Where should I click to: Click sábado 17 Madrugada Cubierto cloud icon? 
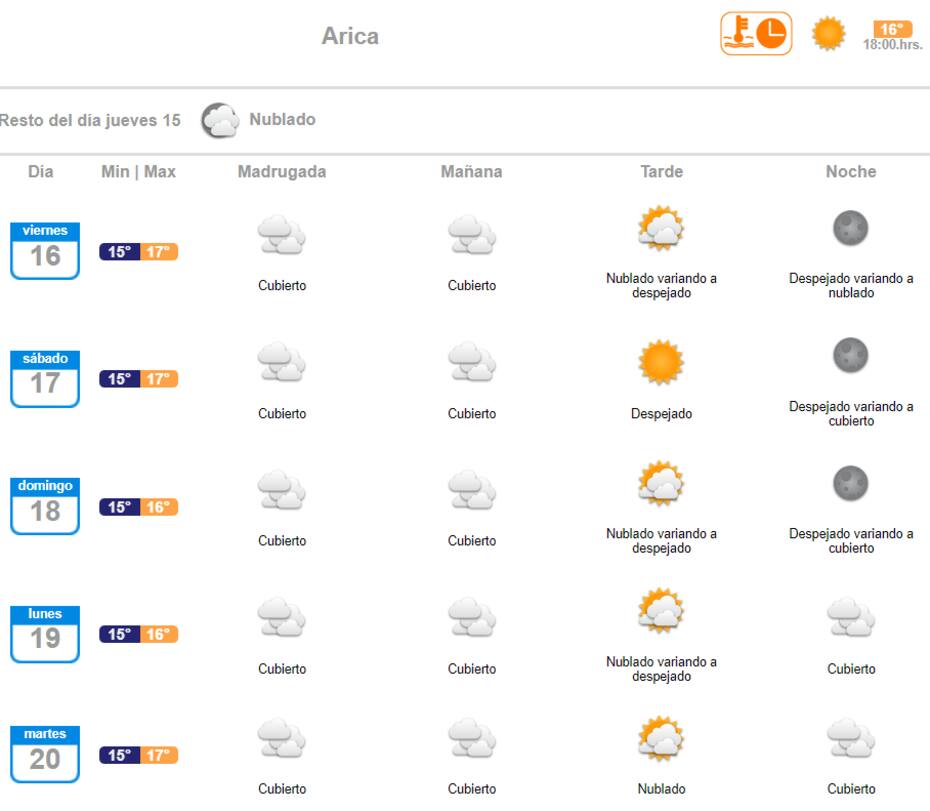click(x=281, y=361)
